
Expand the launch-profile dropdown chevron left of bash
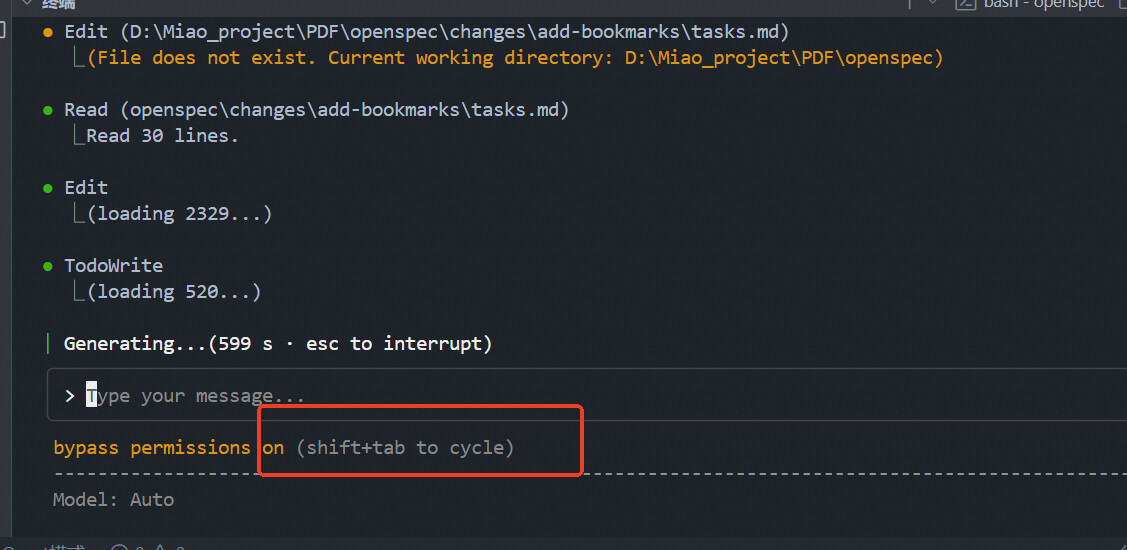(x=934, y=3)
